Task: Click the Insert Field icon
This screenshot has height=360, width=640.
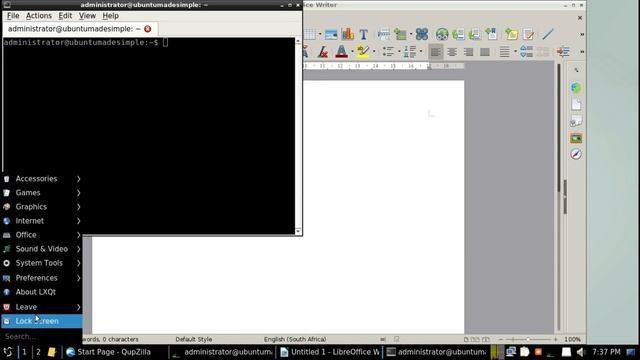Action: [x=400, y=34]
